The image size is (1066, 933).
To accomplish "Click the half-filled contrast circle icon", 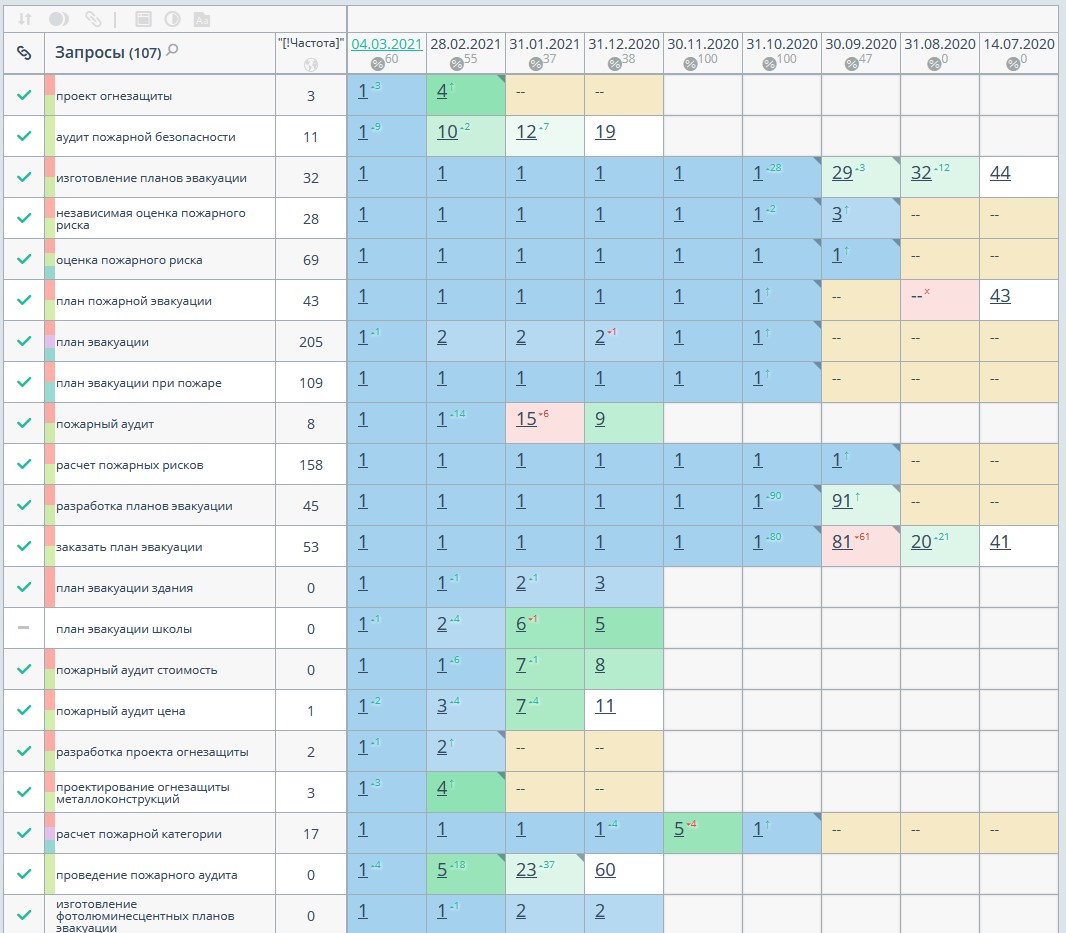I will (x=172, y=19).
